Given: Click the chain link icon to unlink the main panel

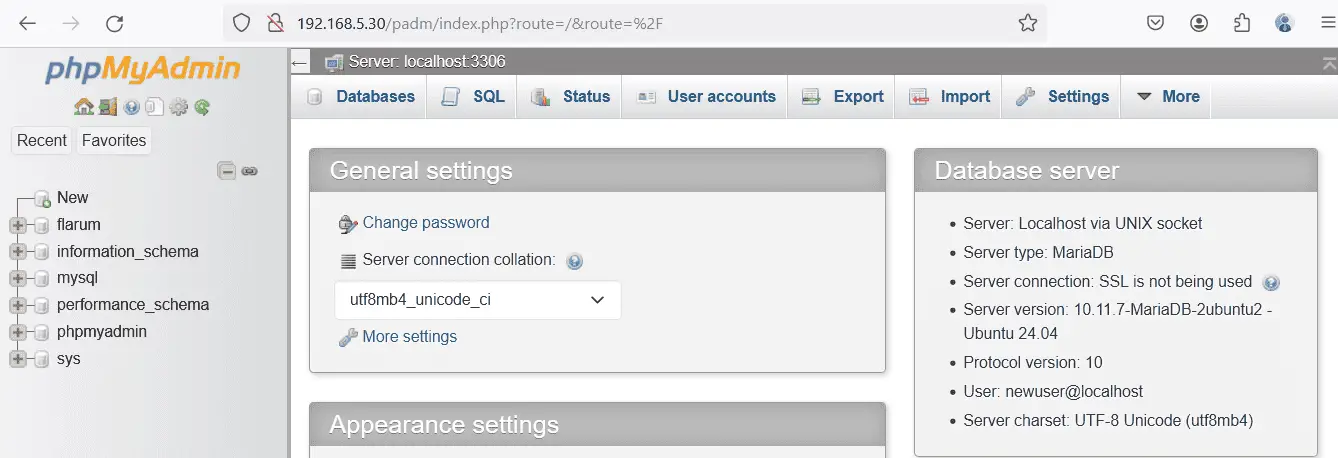Looking at the screenshot, I should pos(250,171).
